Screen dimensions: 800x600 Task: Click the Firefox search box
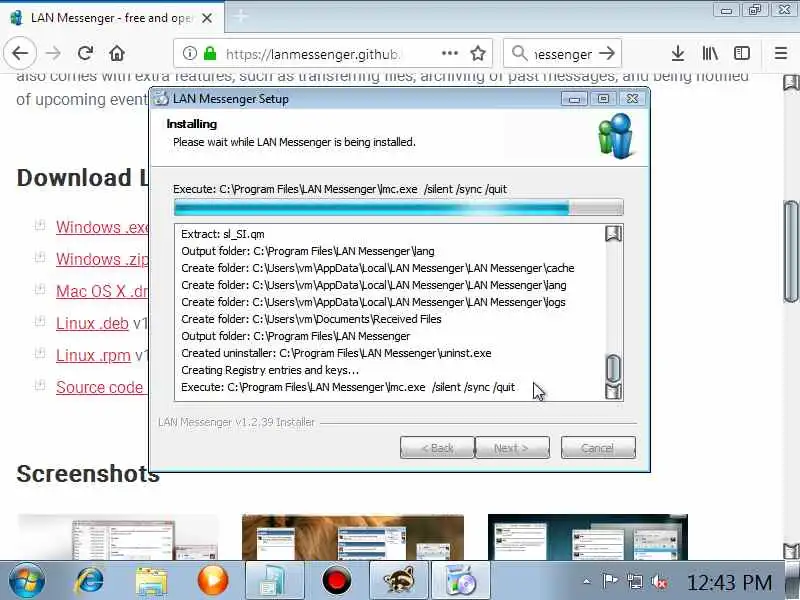click(563, 54)
